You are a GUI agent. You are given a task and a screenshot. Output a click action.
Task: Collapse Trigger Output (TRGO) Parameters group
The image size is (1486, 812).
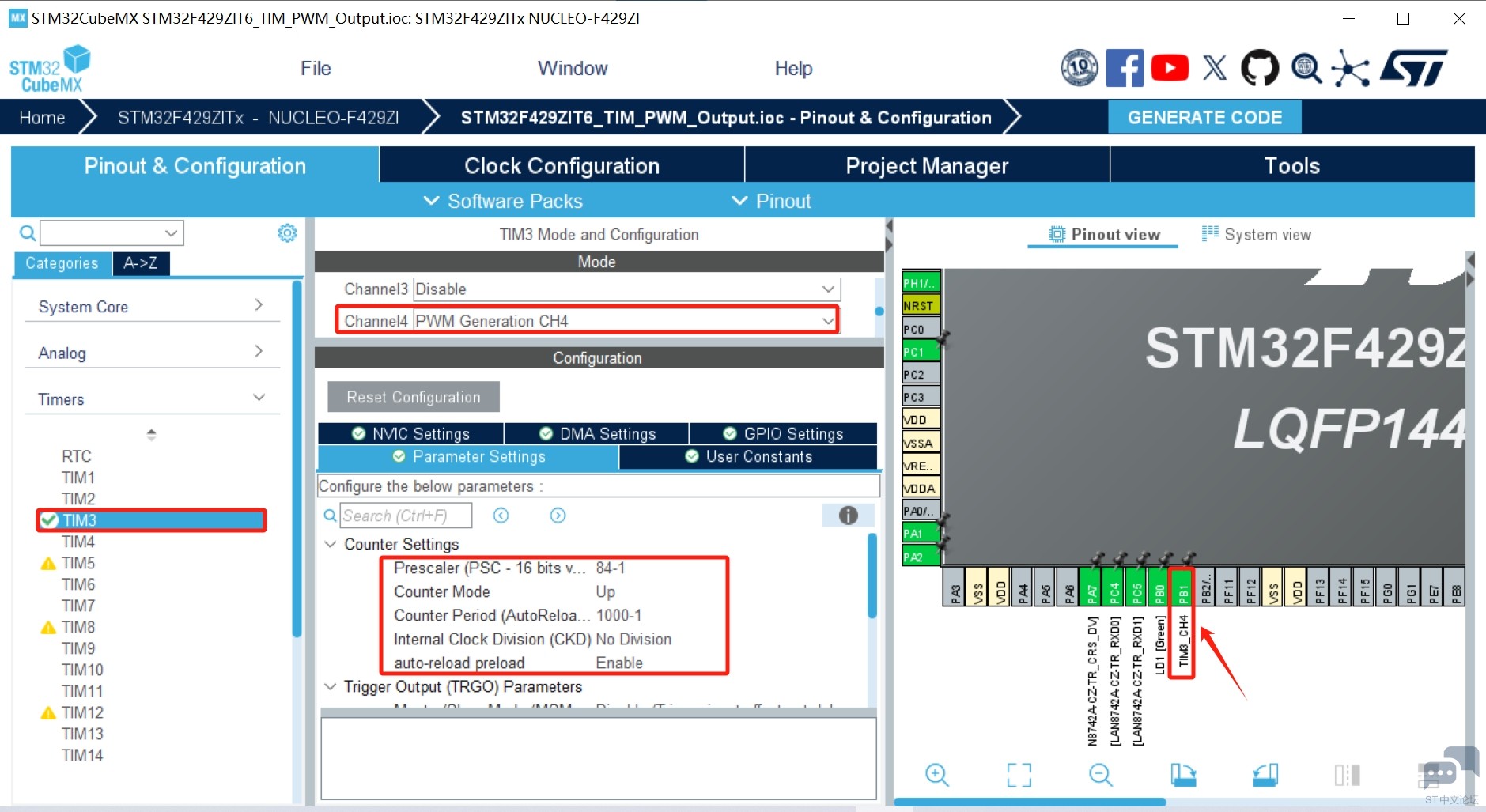pyautogui.click(x=331, y=686)
